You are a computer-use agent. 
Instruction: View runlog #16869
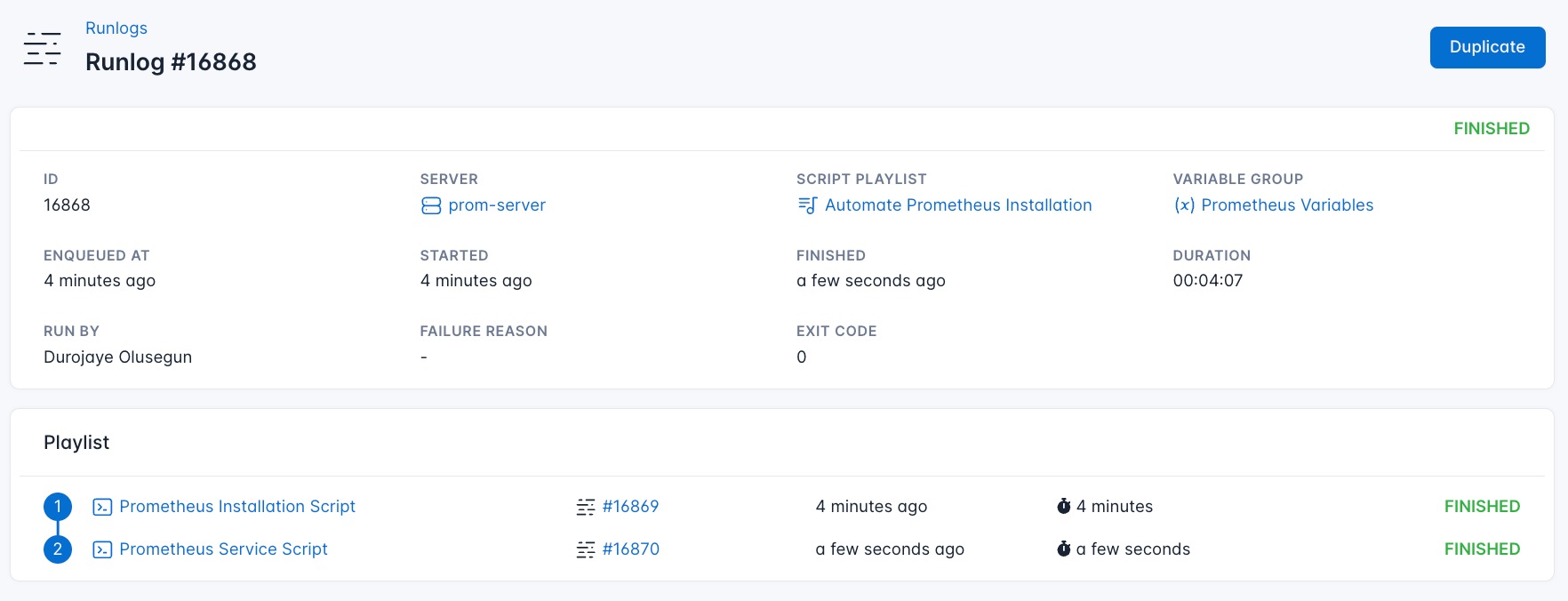click(630, 507)
